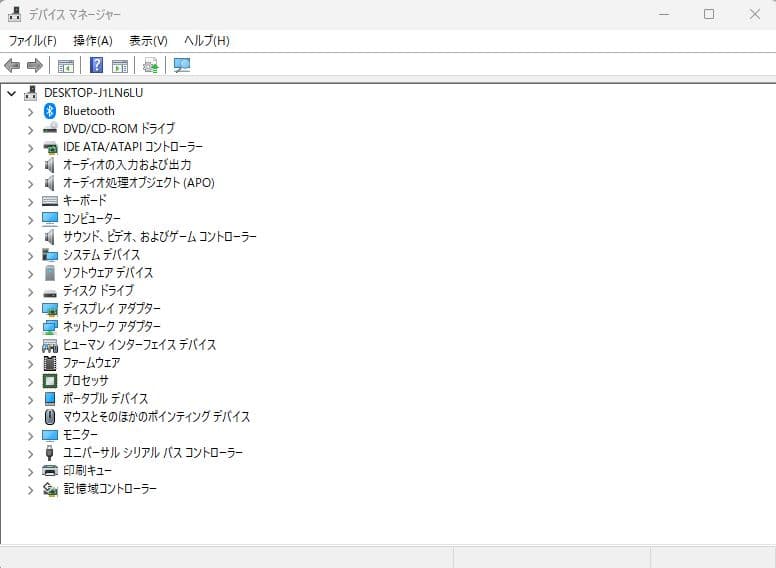Screen dimensions: 776x568
Task: Click the ファームウェア chip icon
Action: point(50,363)
